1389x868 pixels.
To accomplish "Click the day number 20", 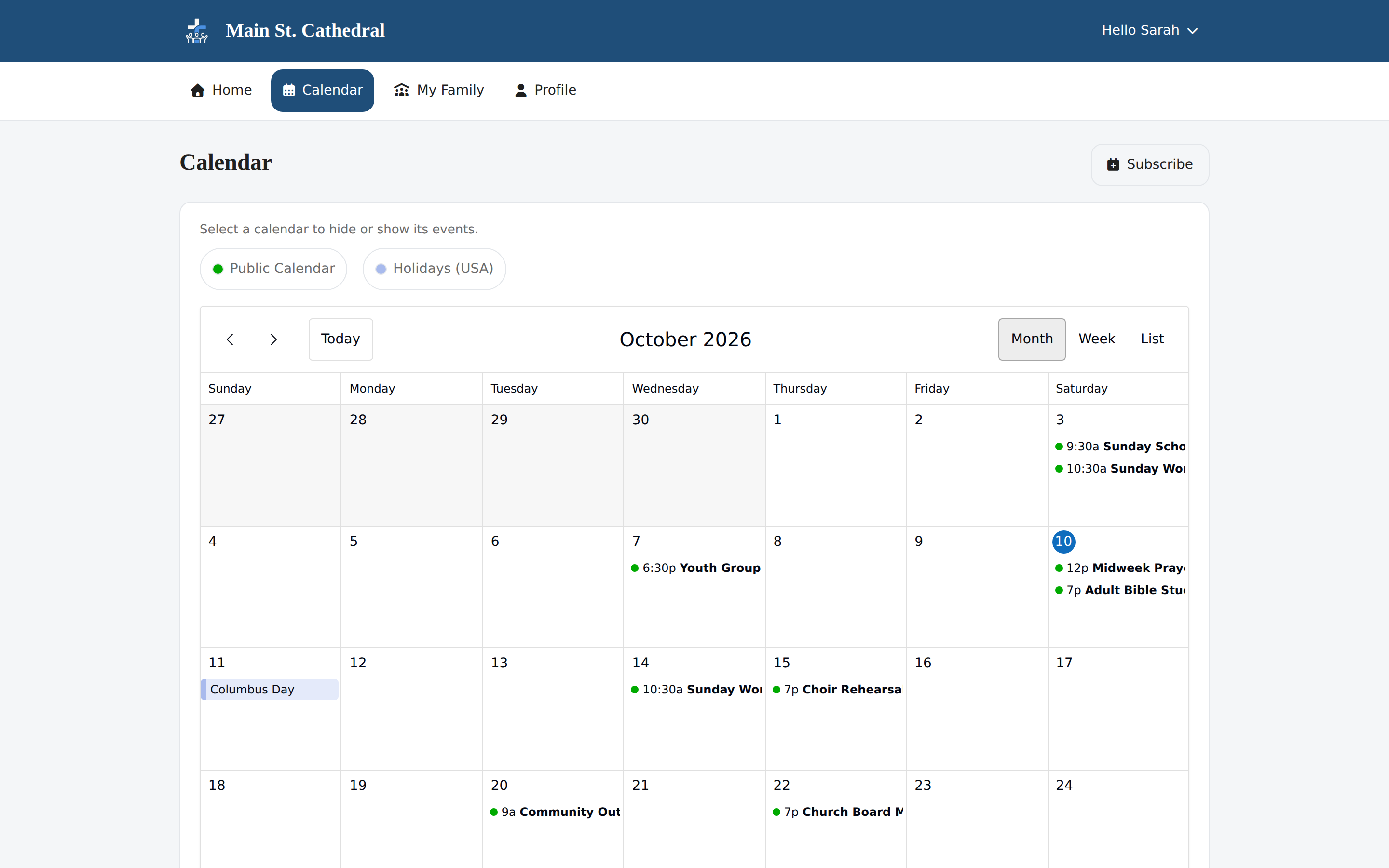I will tap(499, 786).
